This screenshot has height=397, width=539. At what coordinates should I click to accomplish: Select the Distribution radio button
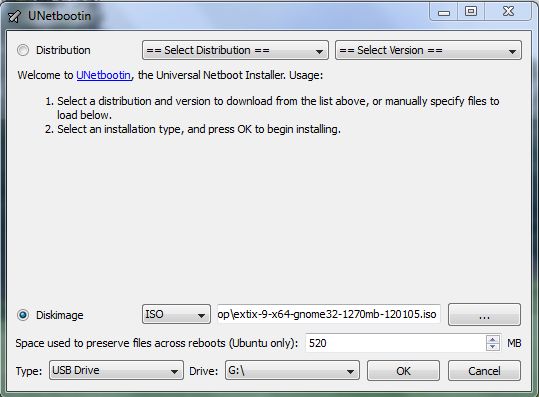[23, 50]
